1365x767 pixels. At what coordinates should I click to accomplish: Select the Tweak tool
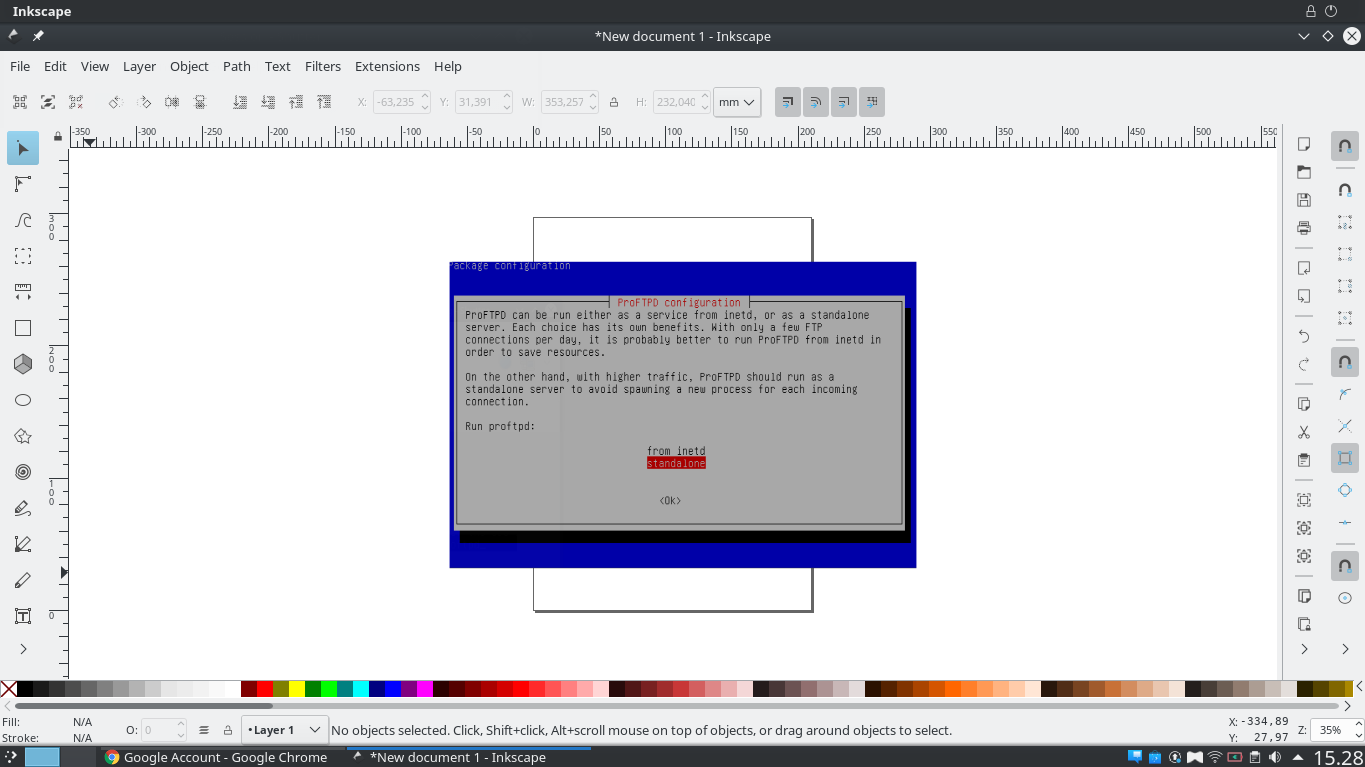pos(23,220)
